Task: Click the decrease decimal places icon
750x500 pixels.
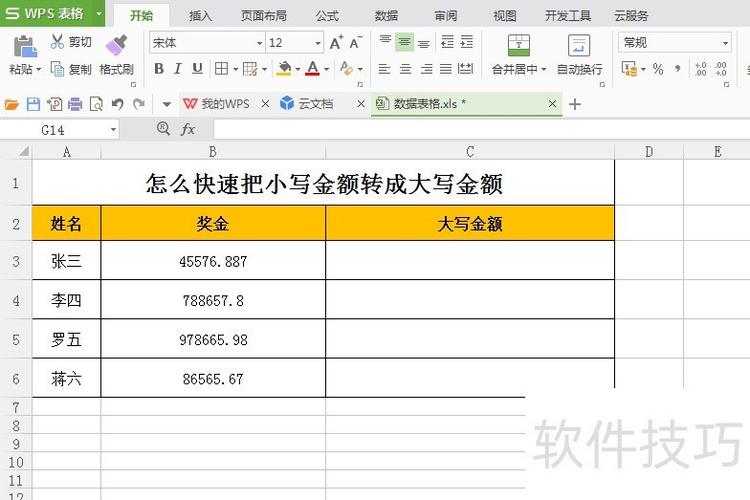Action: [721, 69]
